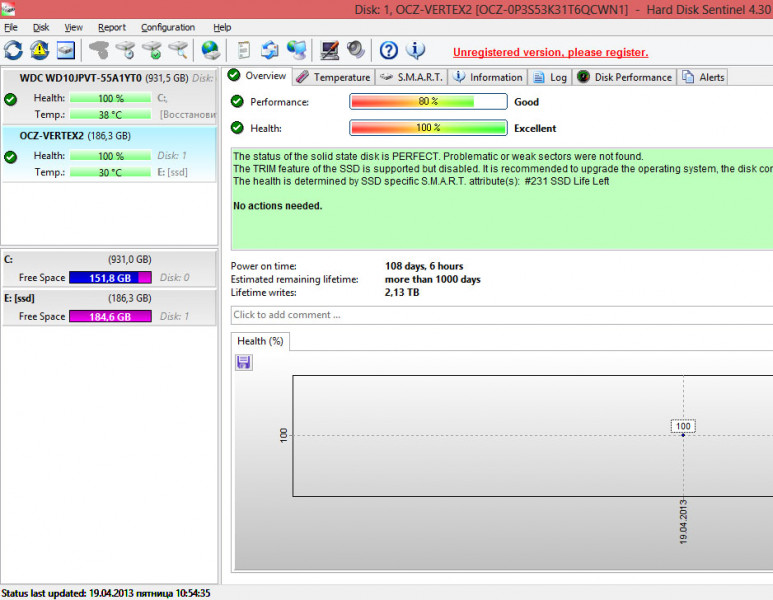Viewport: 773px width, 600px height.
Task: Switch to the Temperature tab
Action: pos(334,77)
